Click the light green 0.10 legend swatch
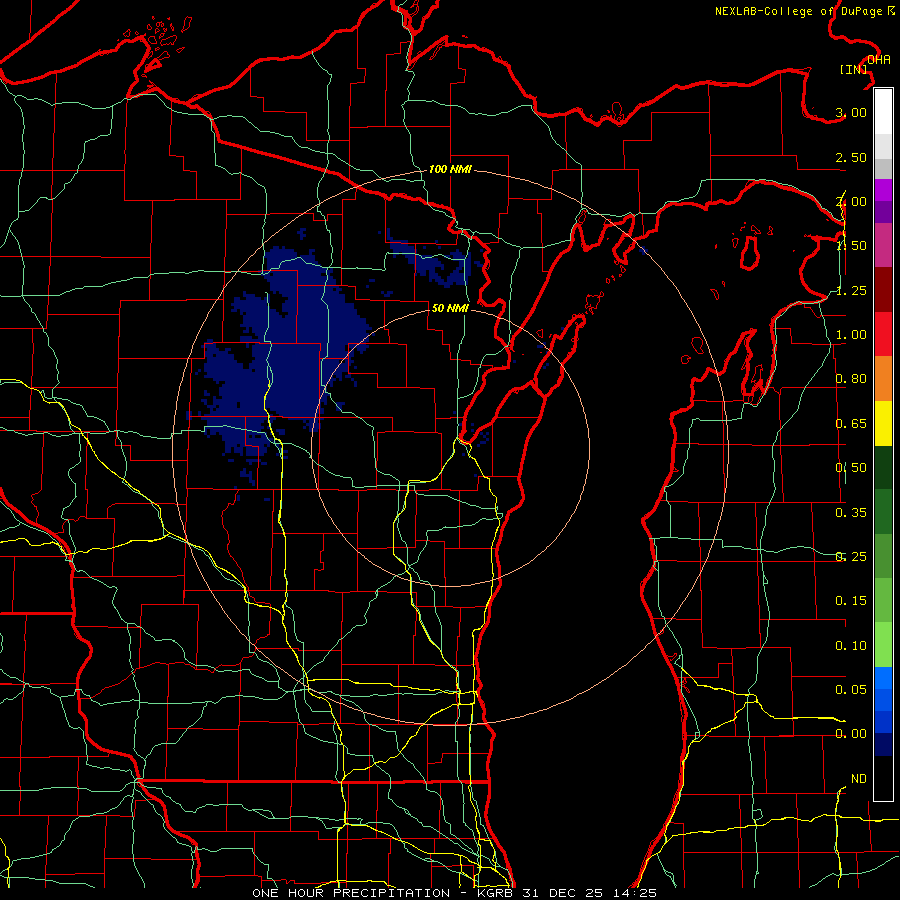This screenshot has width=900, height=900. [883, 645]
